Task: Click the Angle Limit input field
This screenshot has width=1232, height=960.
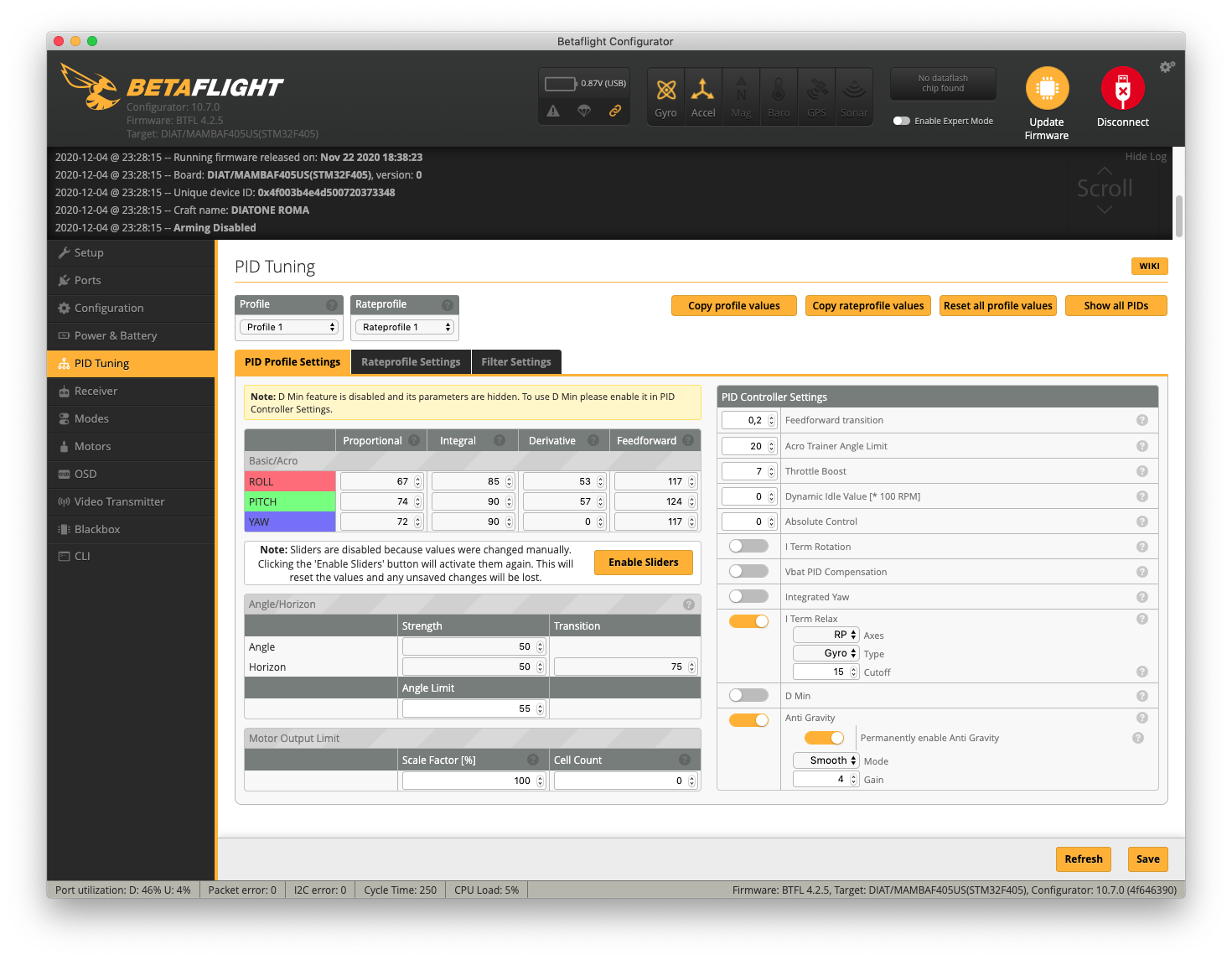Action: (x=474, y=708)
